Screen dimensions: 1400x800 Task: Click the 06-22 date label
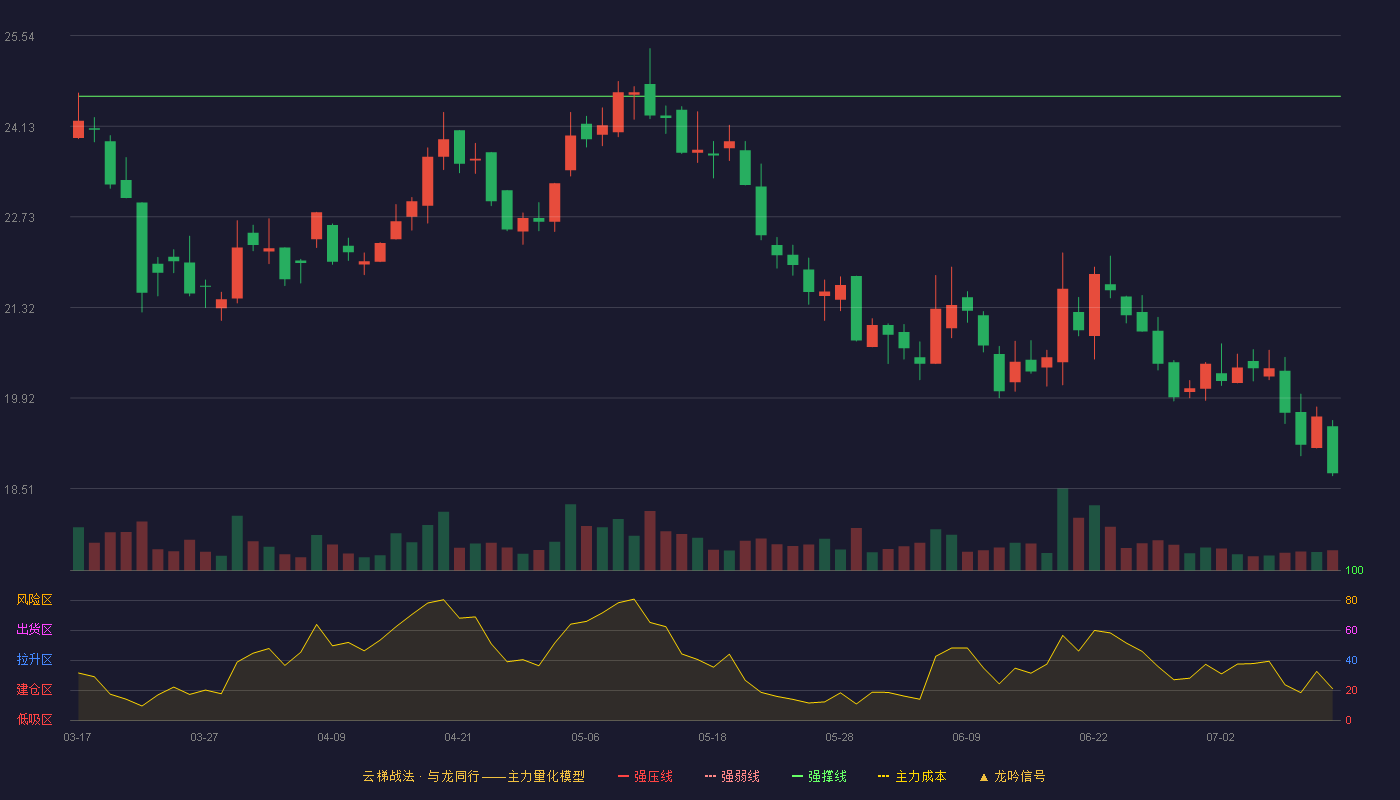pos(1093,737)
